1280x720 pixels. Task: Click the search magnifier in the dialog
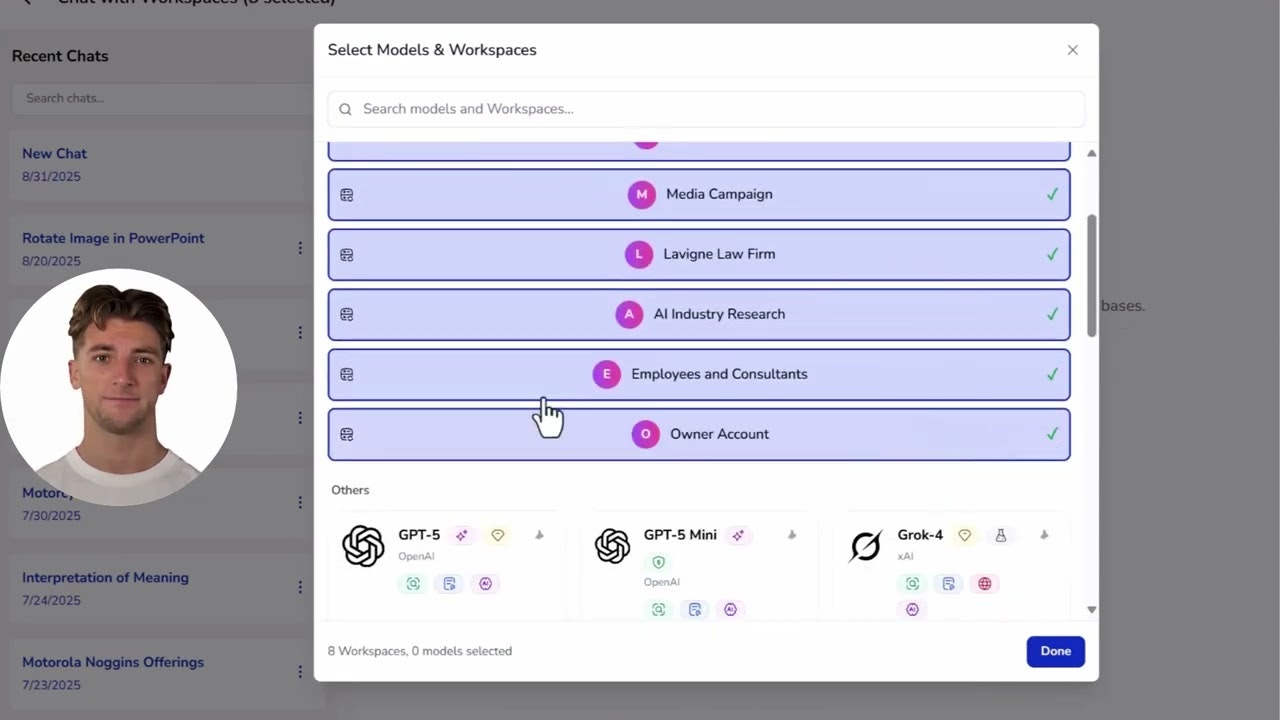tap(345, 108)
